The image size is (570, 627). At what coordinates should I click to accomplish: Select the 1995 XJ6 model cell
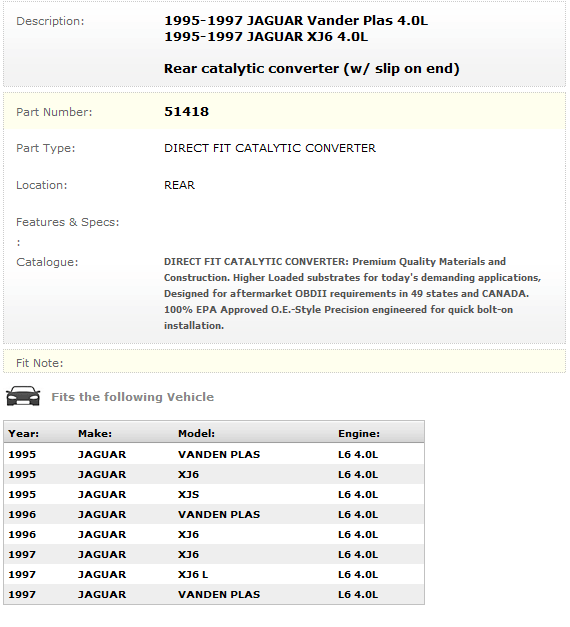(188, 475)
